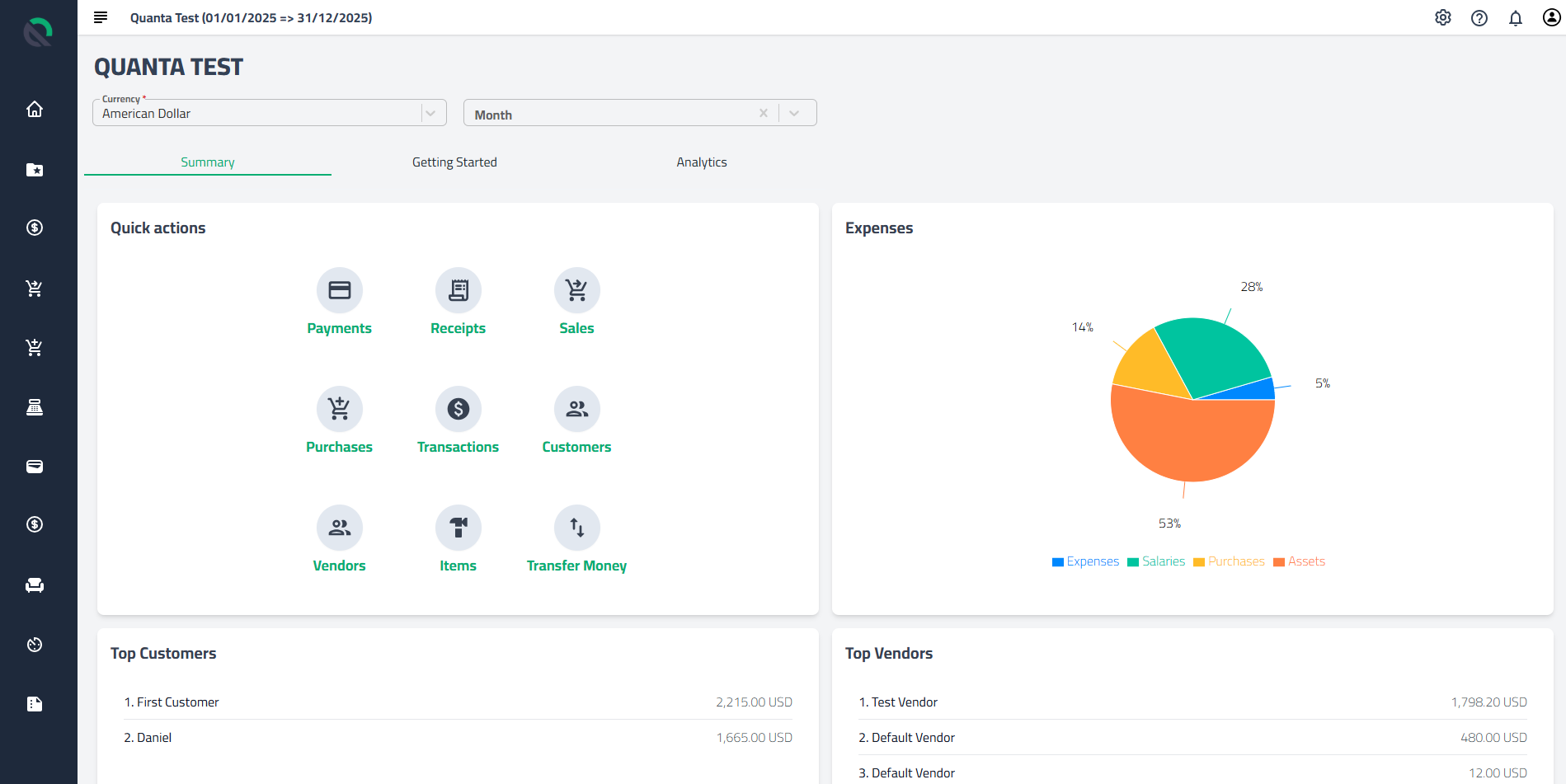Toggle the Salaries legend entry off
The width and height of the screenshot is (1566, 784).
tap(1156, 561)
